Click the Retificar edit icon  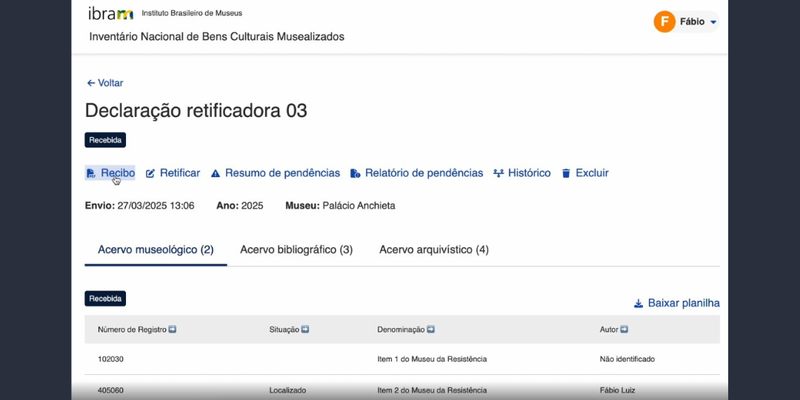(150, 173)
